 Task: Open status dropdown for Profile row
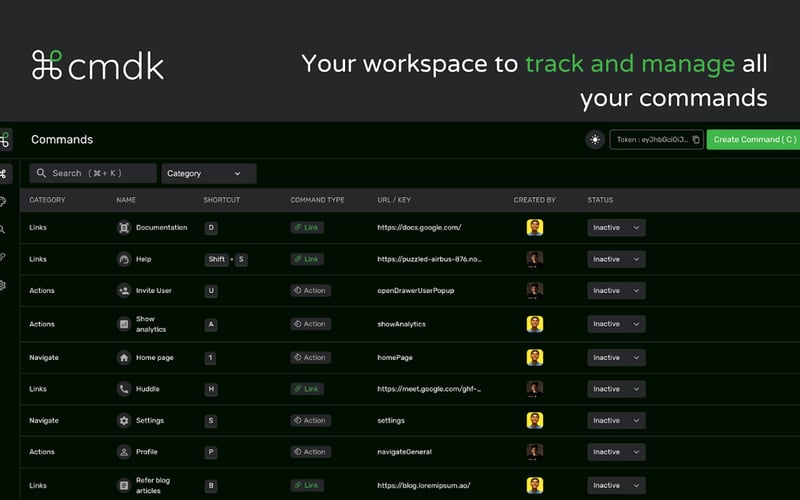pyautogui.click(x=616, y=452)
